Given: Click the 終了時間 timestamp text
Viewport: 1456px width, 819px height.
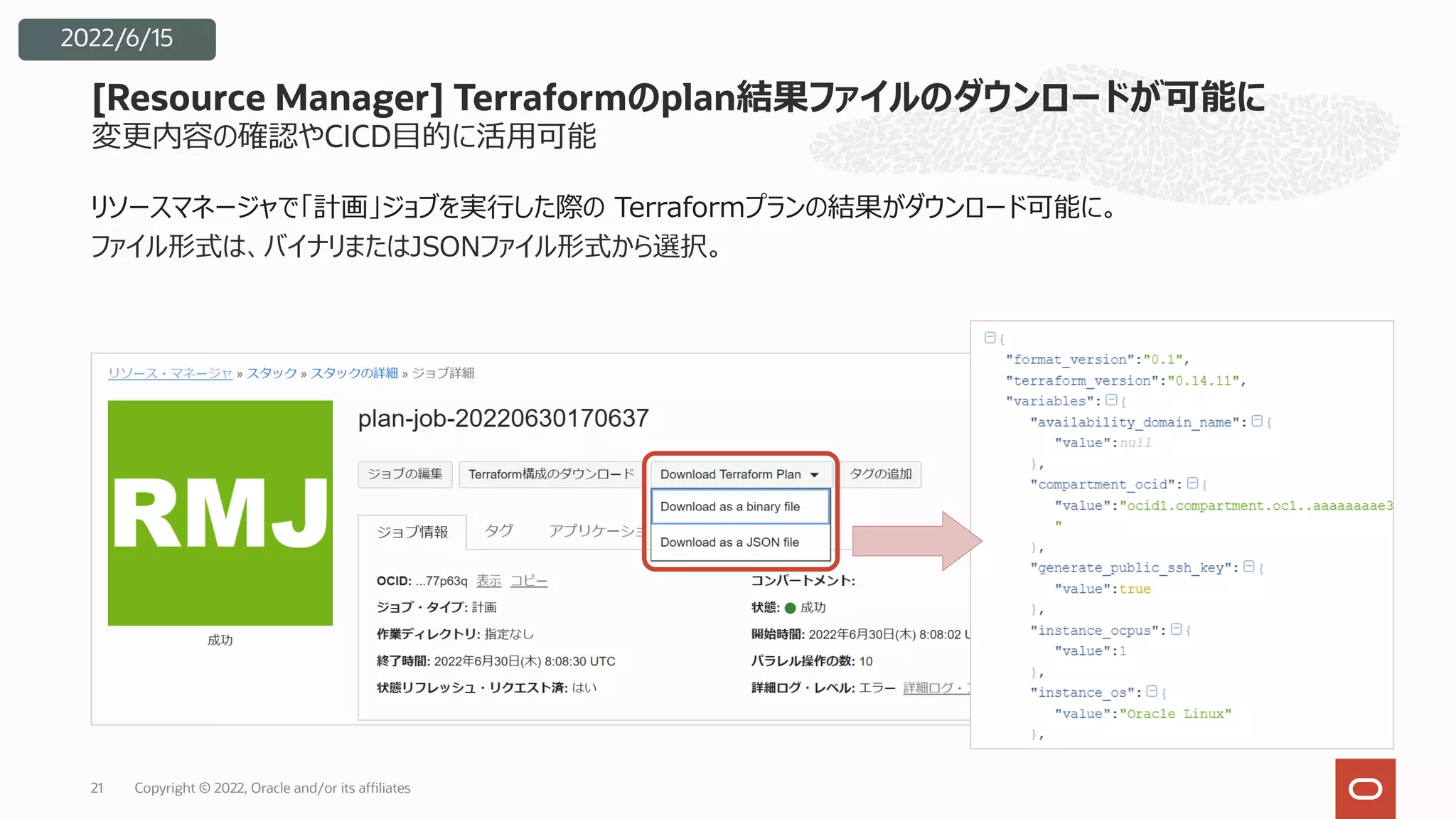Looking at the screenshot, I should pos(525,661).
